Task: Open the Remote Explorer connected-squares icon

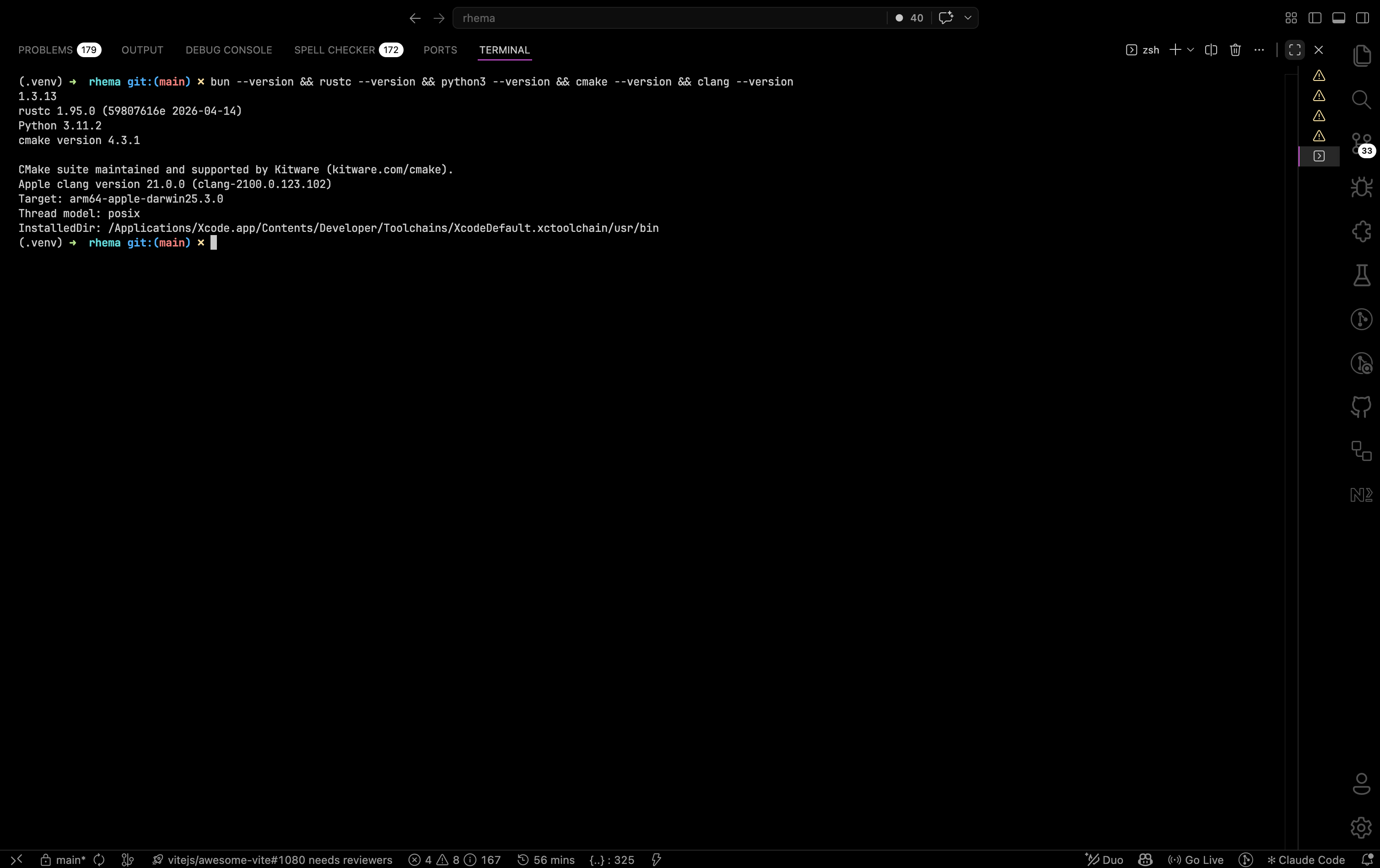Action: [x=1362, y=451]
